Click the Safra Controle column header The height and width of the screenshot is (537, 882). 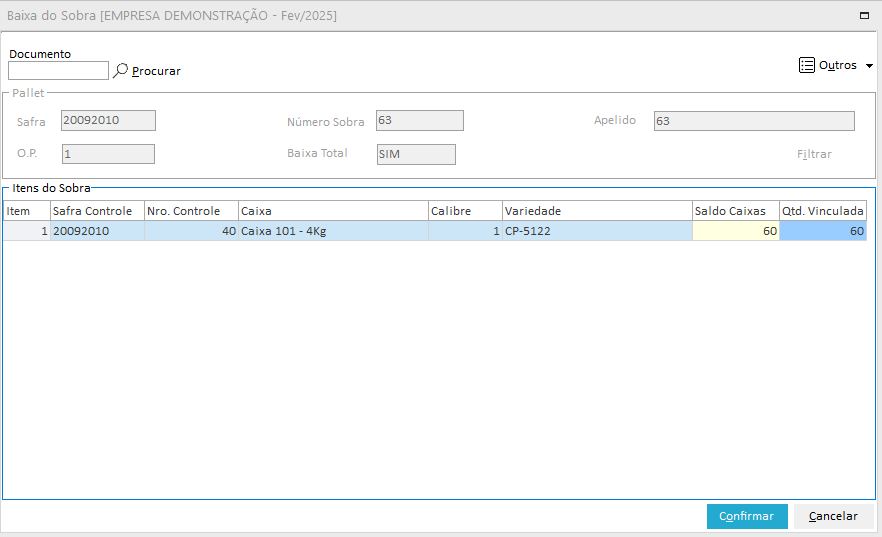[97, 211]
